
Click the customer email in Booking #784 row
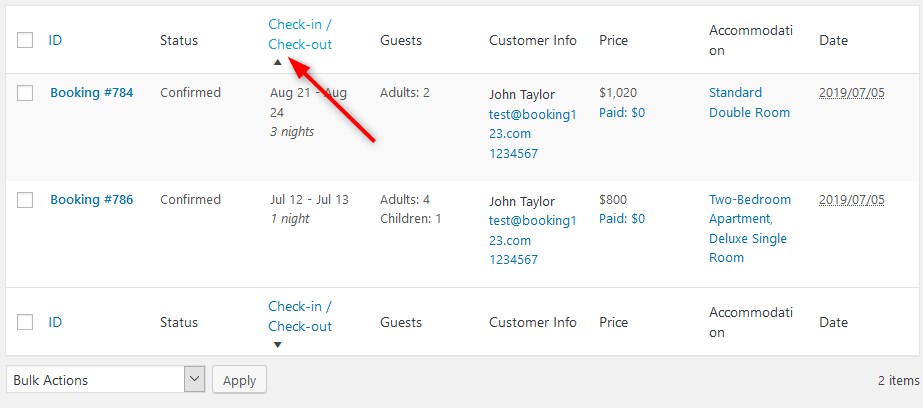point(532,124)
